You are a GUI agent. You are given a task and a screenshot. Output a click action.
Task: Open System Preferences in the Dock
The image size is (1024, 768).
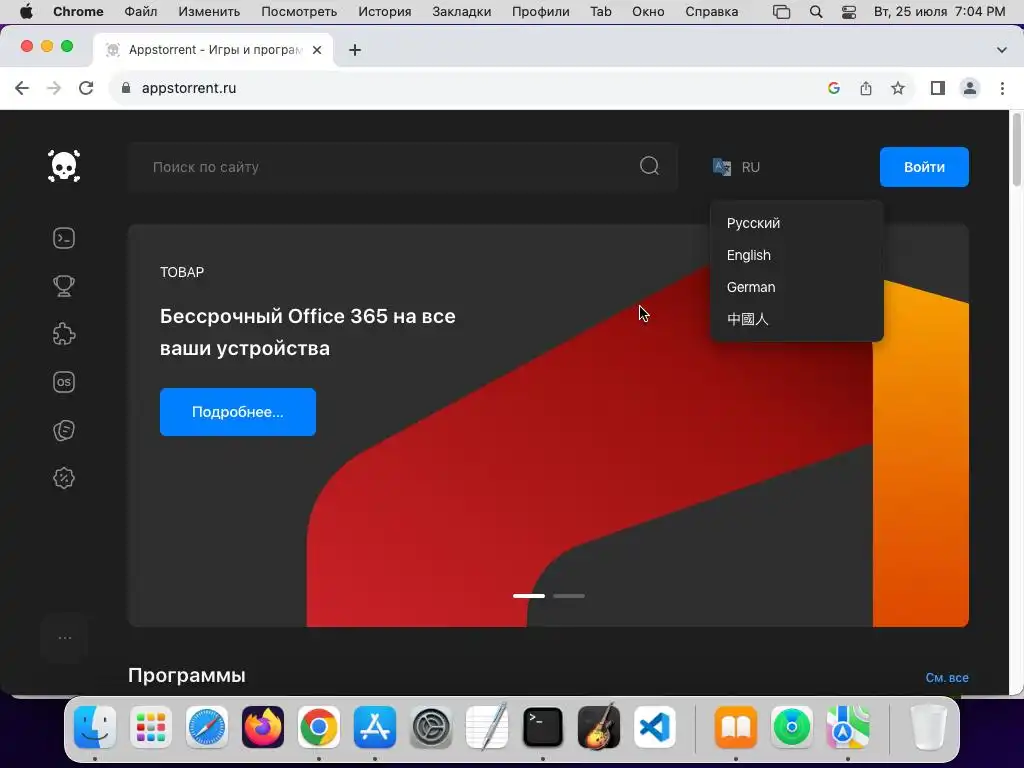[x=431, y=727]
